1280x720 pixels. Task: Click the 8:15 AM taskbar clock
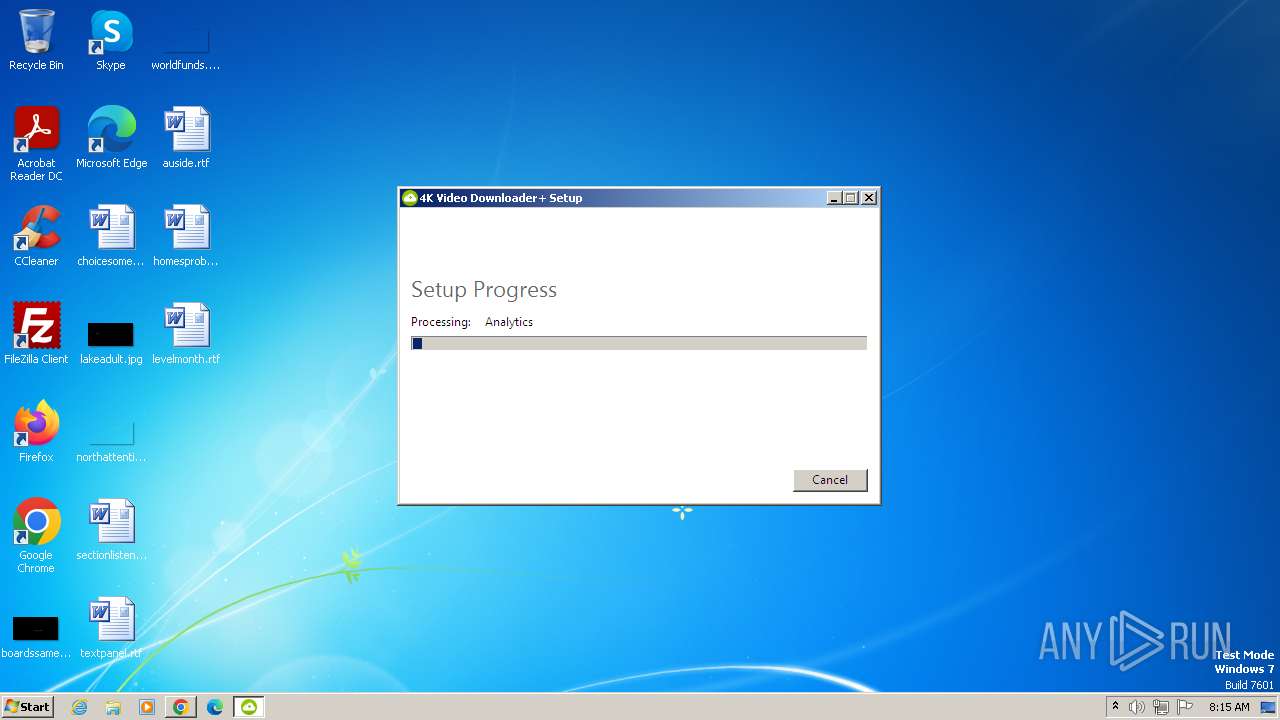(1229, 707)
